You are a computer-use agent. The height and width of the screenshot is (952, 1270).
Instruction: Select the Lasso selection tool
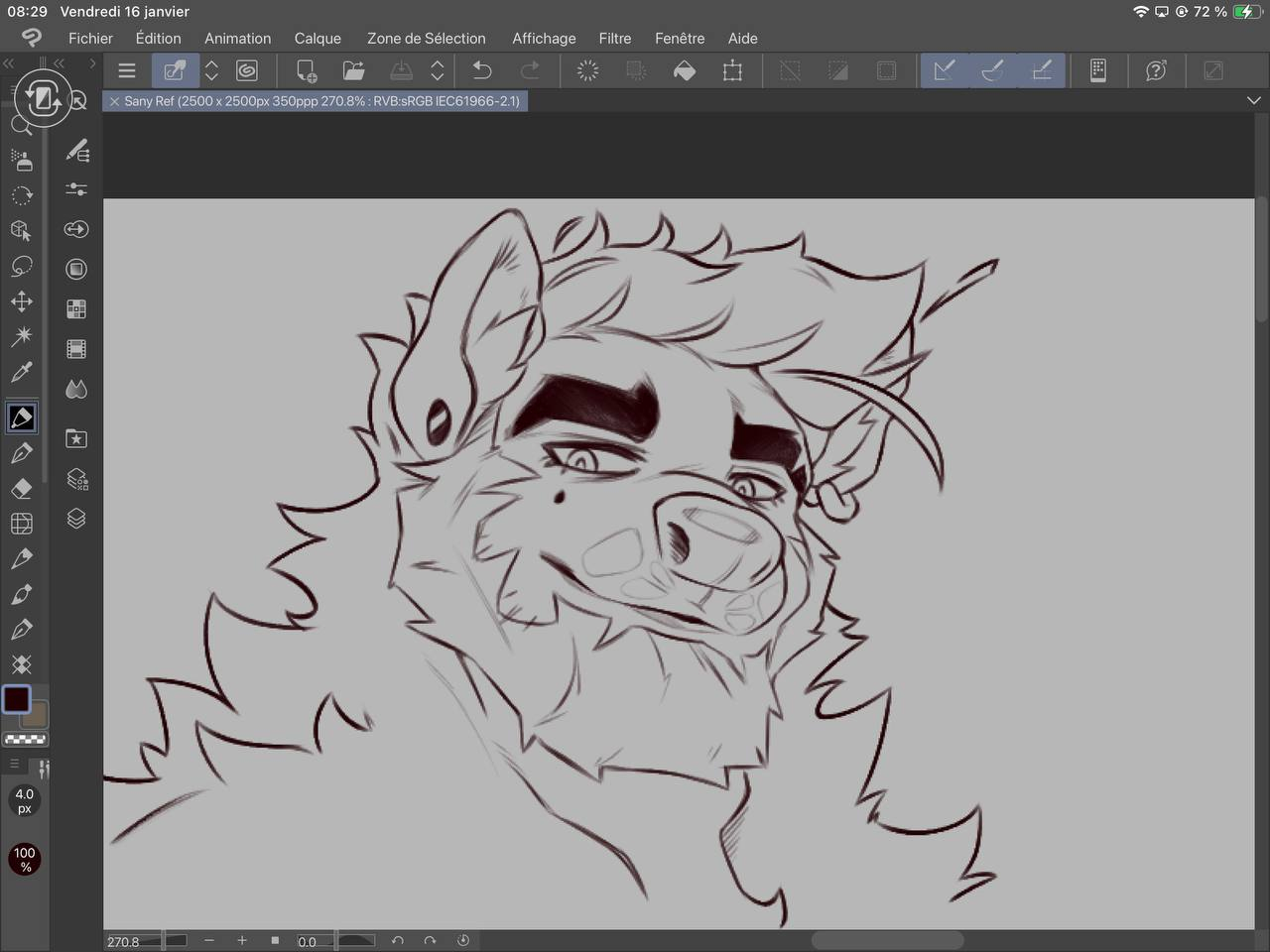click(x=21, y=266)
